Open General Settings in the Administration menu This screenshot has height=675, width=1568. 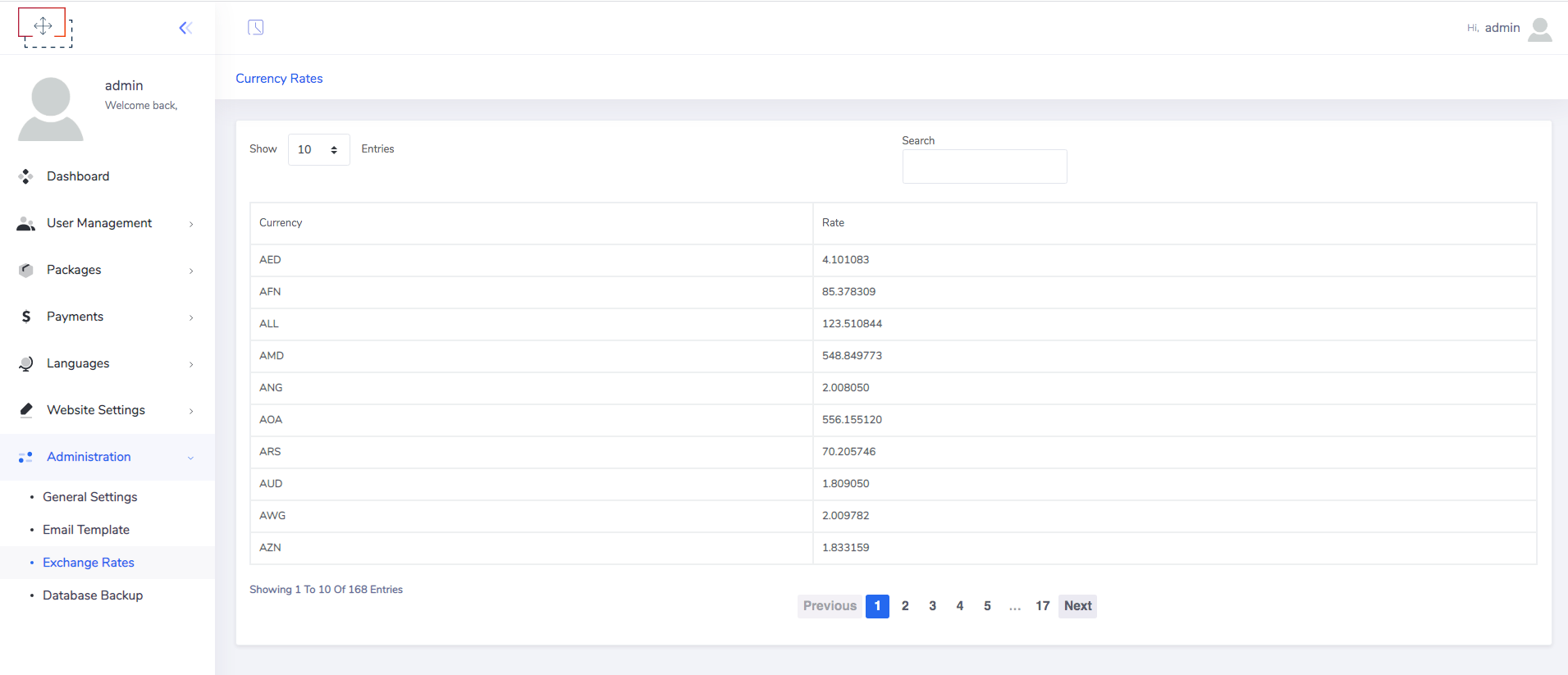[x=89, y=497]
